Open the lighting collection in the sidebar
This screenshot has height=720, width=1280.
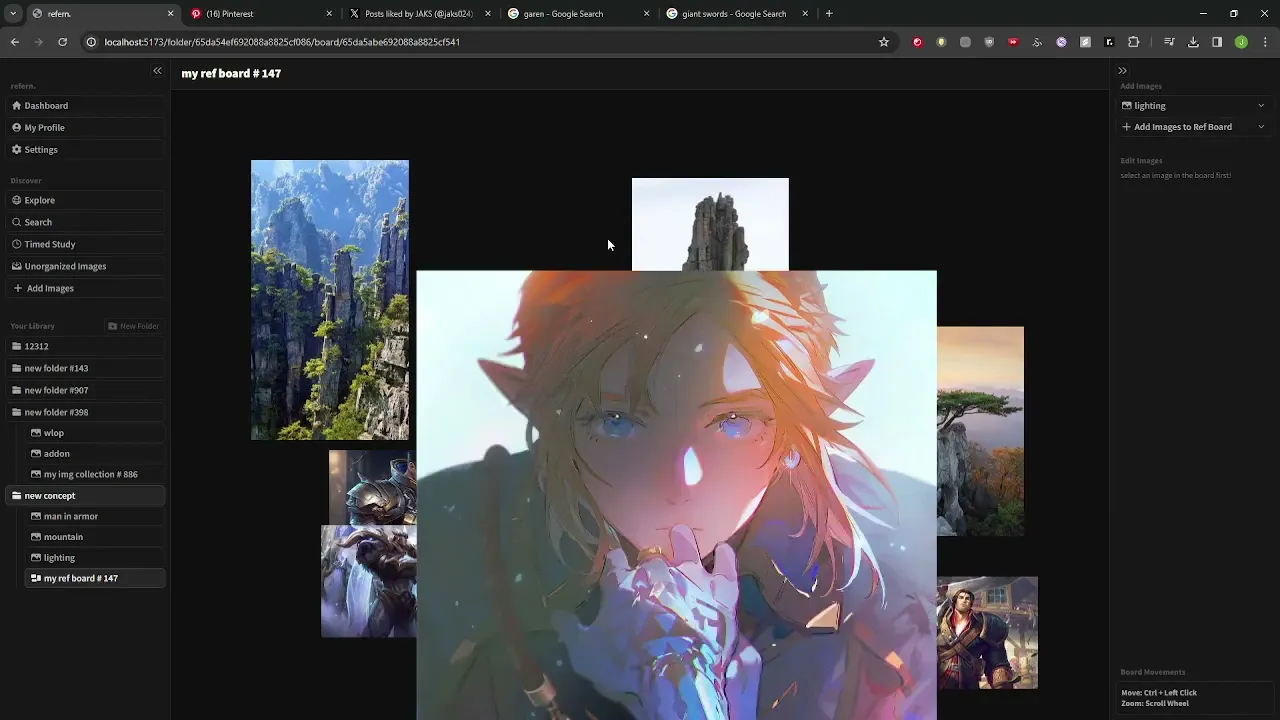(95, 558)
